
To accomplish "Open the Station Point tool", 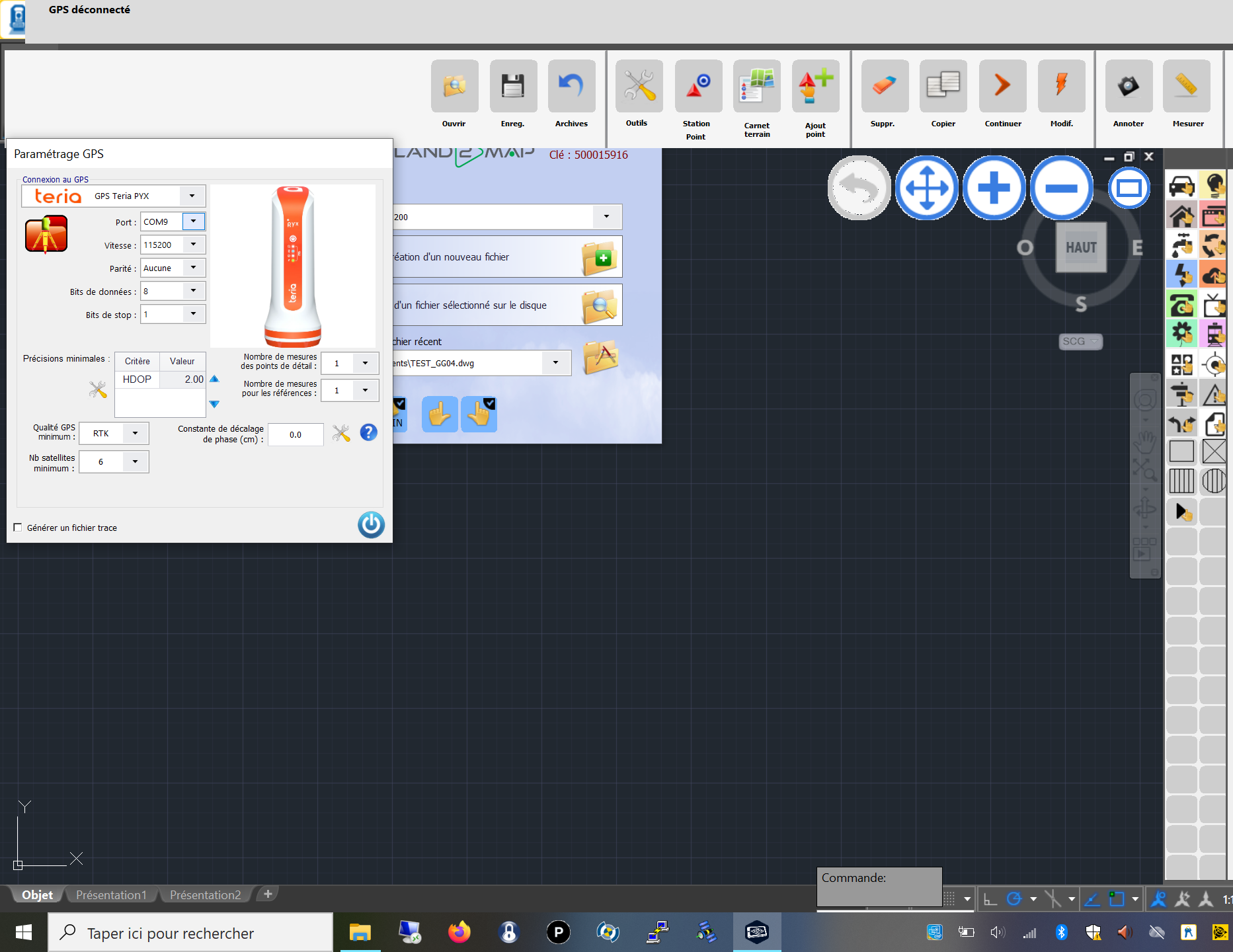I will [x=698, y=87].
